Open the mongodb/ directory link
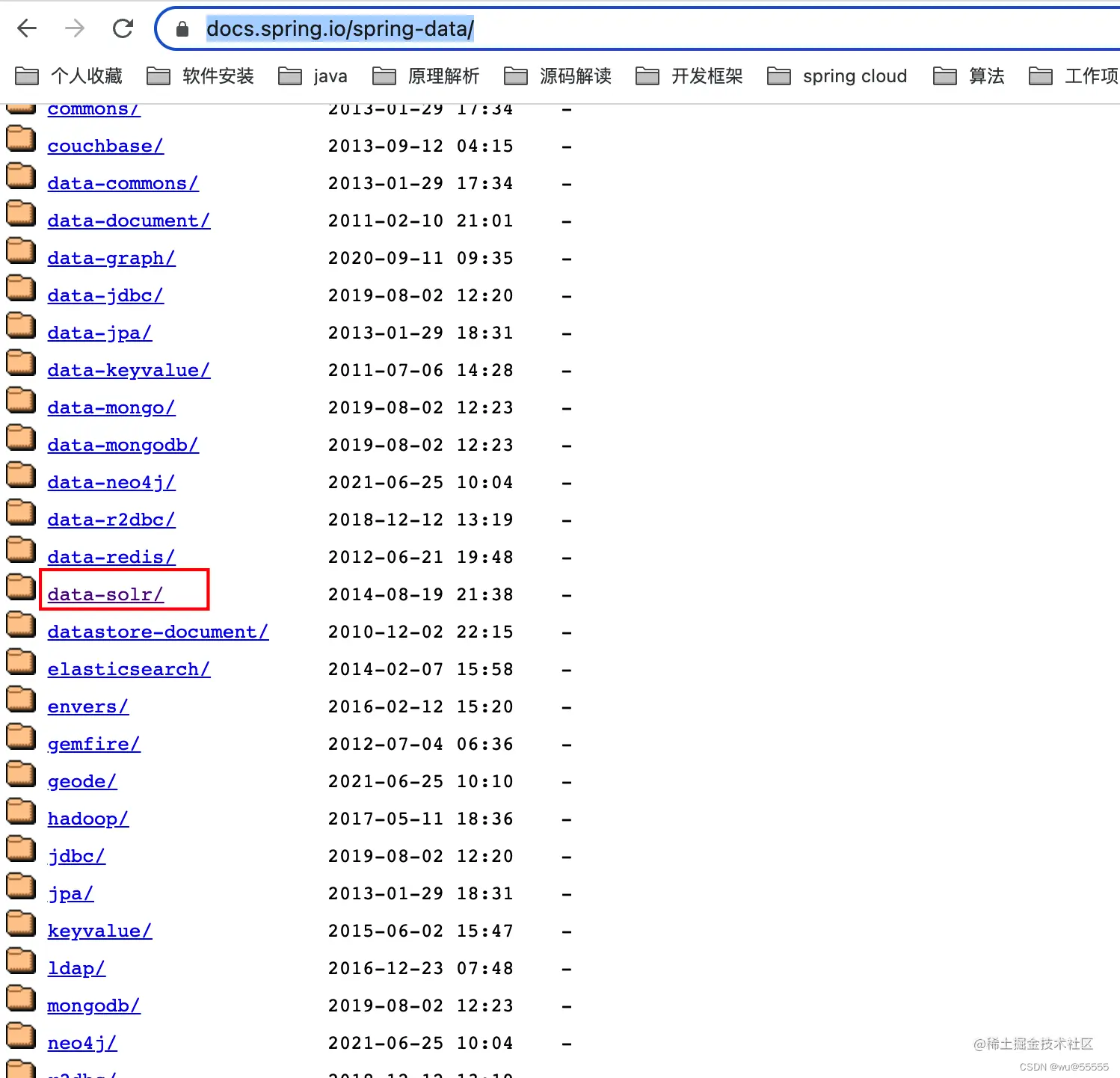Image resolution: width=1120 pixels, height=1078 pixels. click(x=93, y=1005)
